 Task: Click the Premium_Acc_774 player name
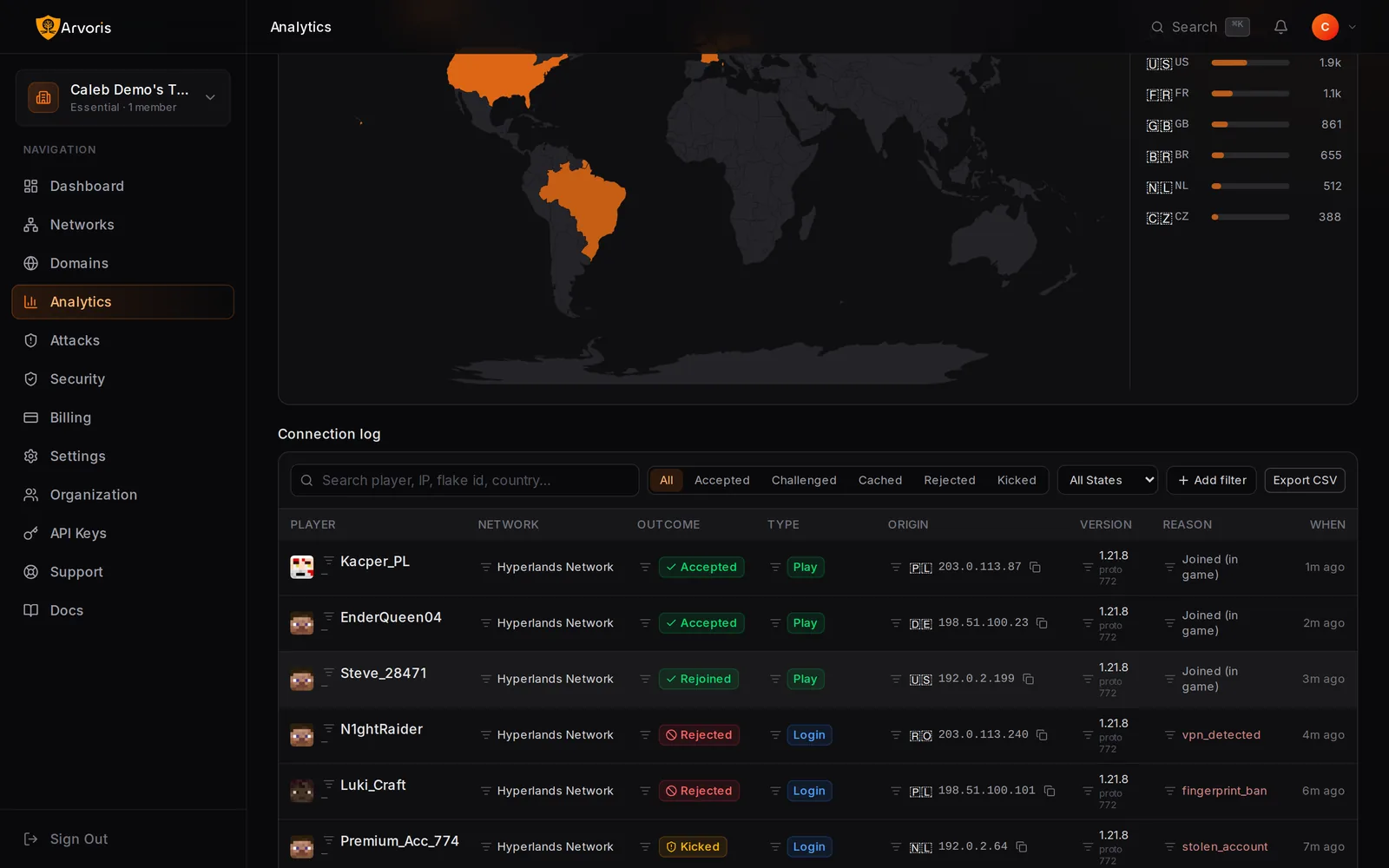click(x=399, y=841)
